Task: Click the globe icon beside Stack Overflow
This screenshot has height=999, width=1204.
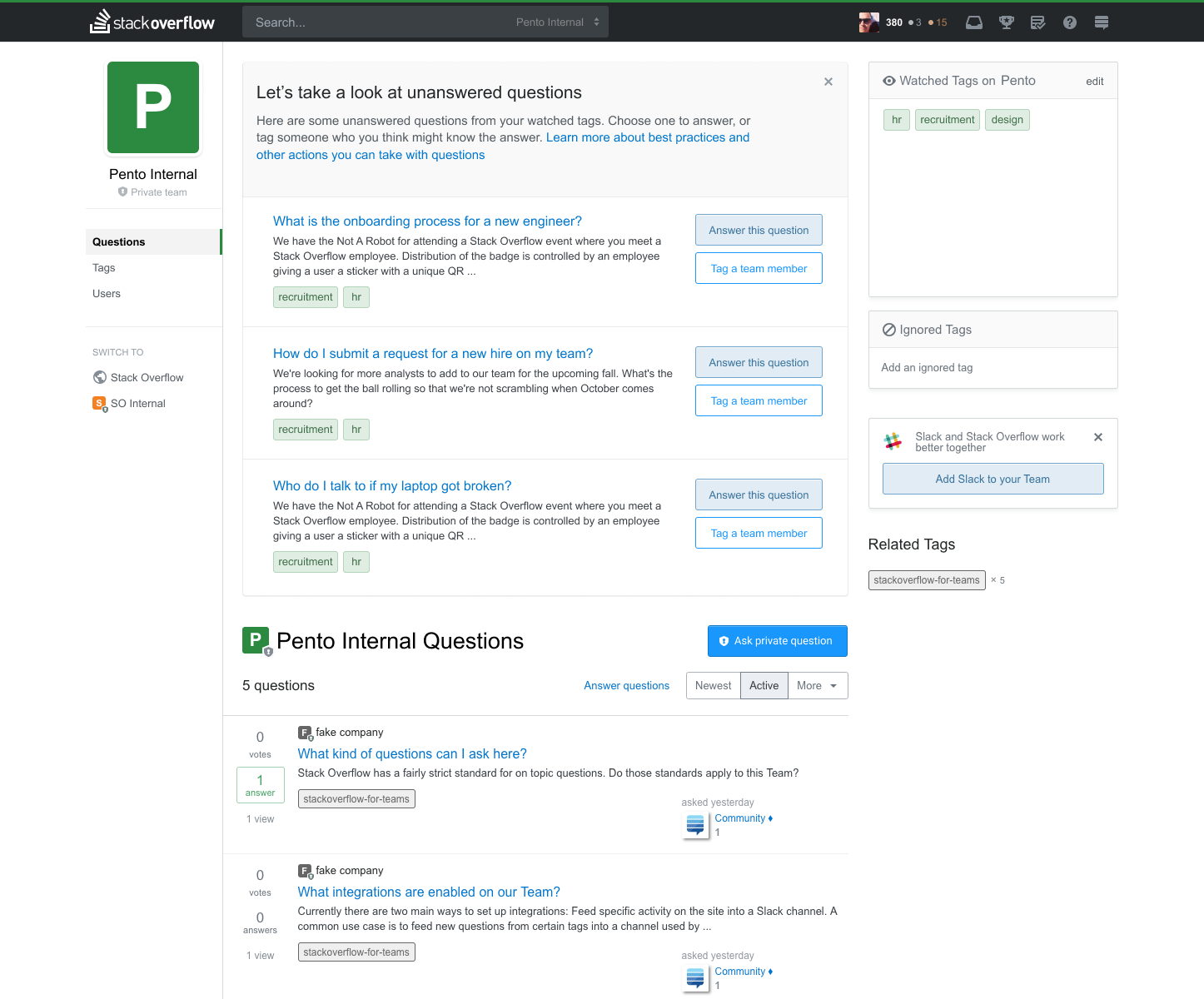Action: [100, 377]
